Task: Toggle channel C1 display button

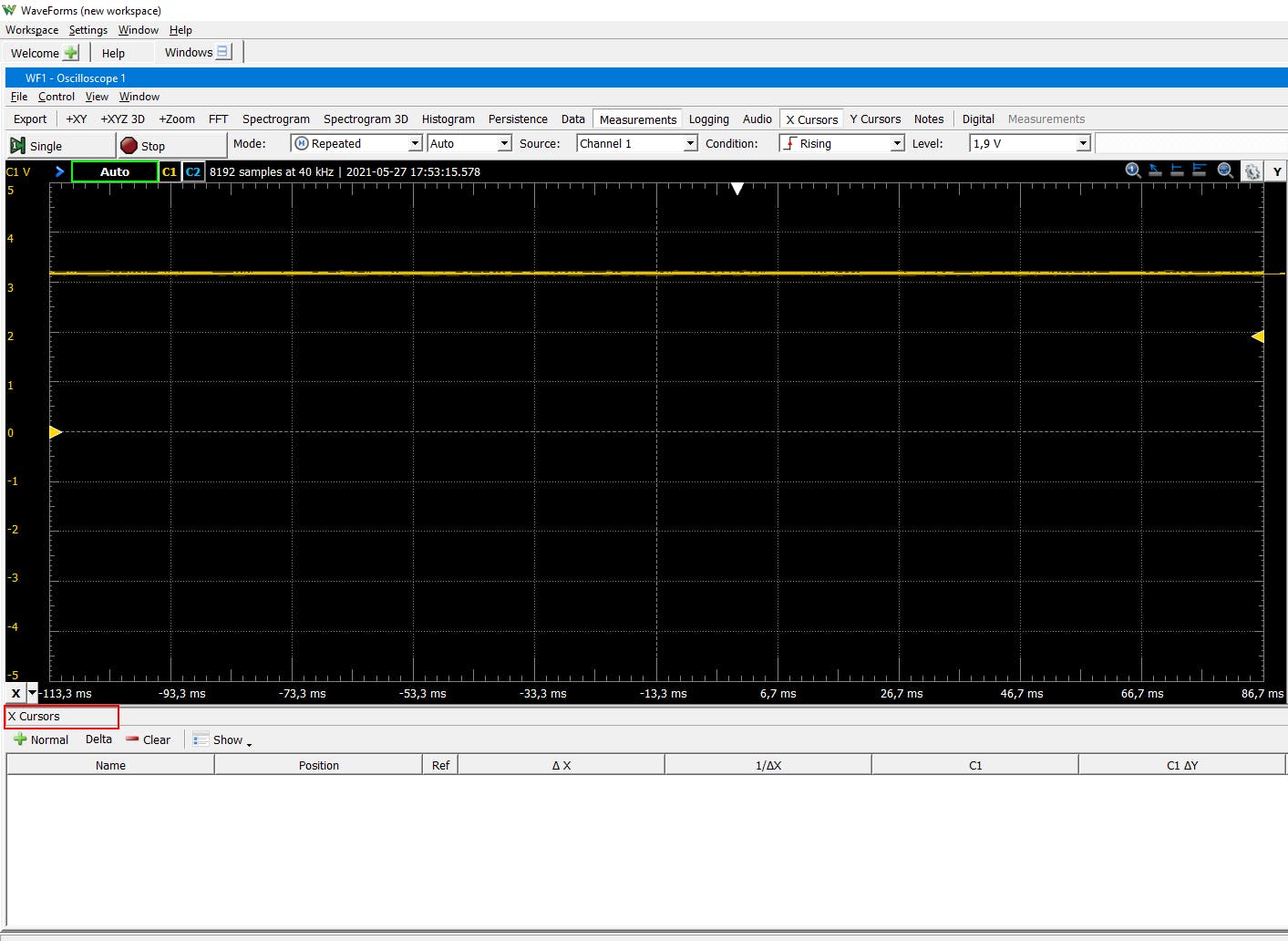Action: [170, 171]
